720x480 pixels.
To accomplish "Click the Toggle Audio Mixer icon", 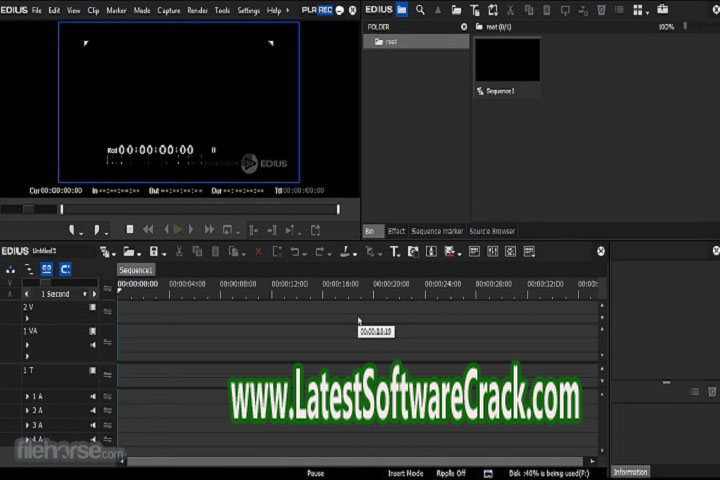I will click(492, 251).
